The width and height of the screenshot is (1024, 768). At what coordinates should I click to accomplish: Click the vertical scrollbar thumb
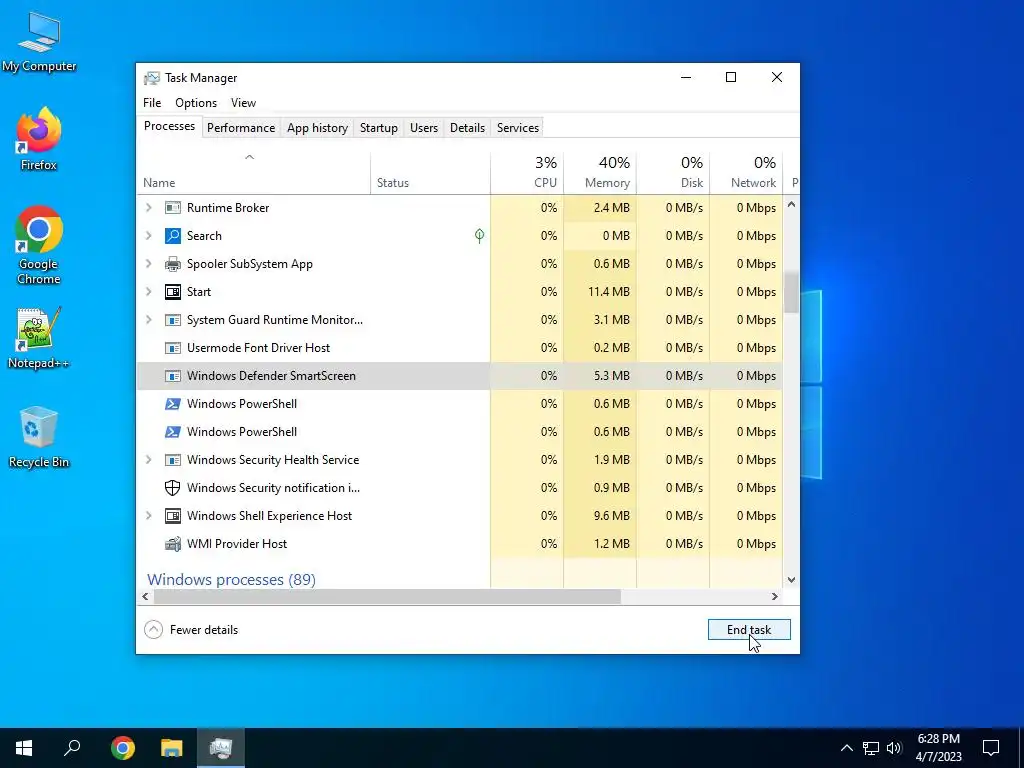pyautogui.click(x=791, y=293)
